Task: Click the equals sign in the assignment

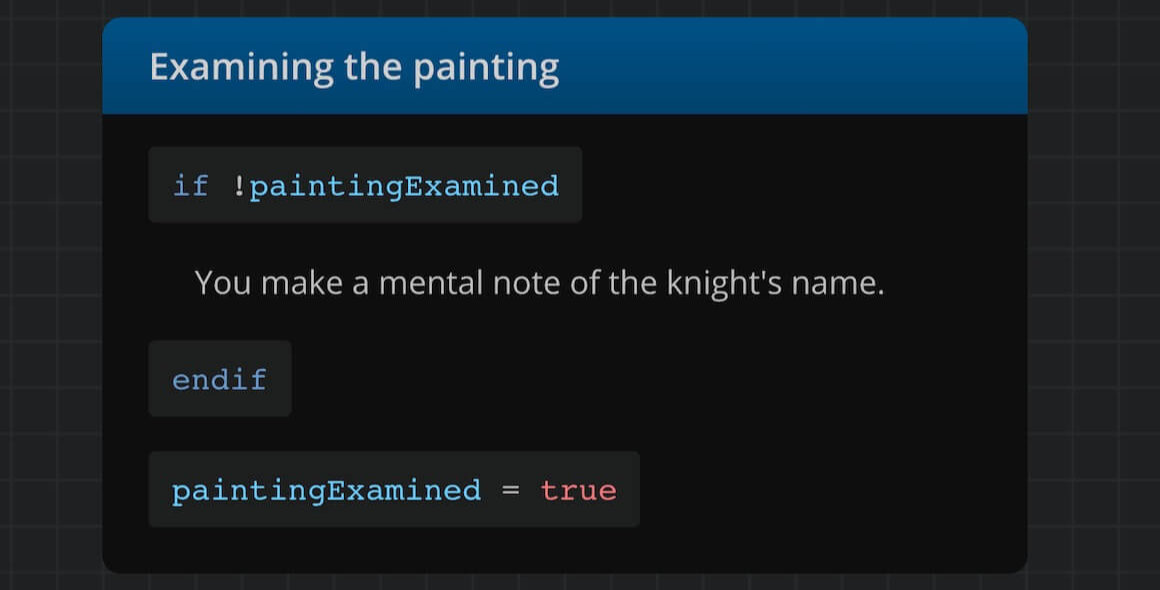Action: coord(510,490)
